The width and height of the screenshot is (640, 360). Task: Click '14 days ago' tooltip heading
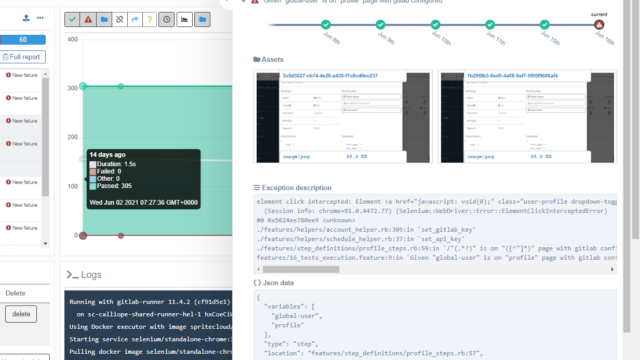107,155
